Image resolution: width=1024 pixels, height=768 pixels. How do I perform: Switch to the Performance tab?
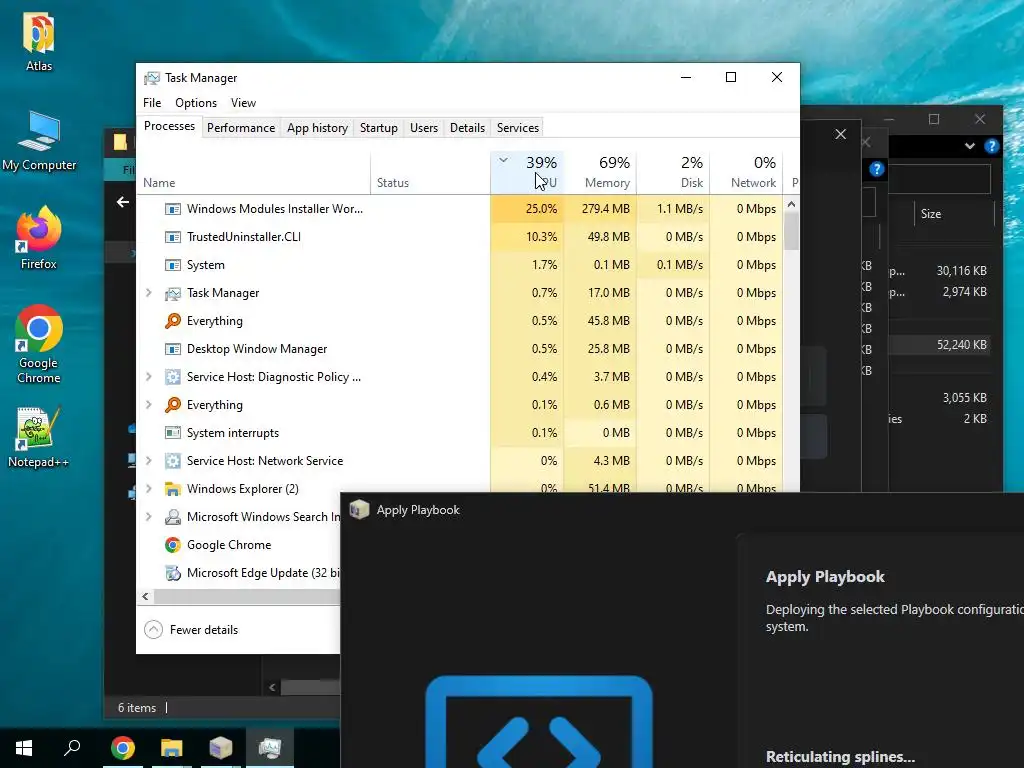(241, 128)
